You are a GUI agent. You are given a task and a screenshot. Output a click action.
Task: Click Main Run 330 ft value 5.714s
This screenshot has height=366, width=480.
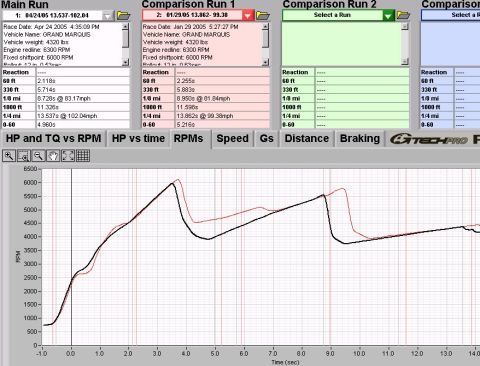[x=83, y=90]
